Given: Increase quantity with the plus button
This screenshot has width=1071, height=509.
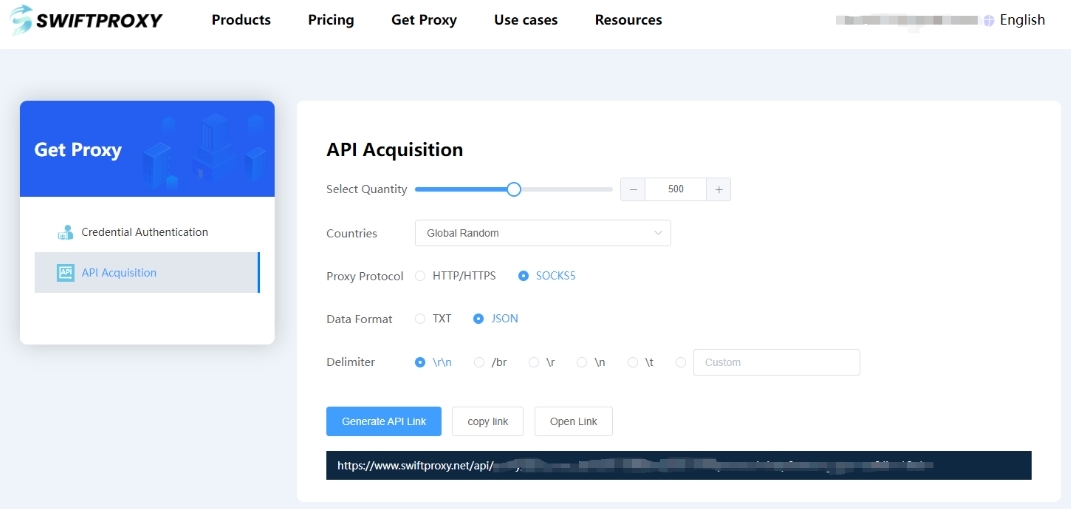Looking at the screenshot, I should 719,189.
